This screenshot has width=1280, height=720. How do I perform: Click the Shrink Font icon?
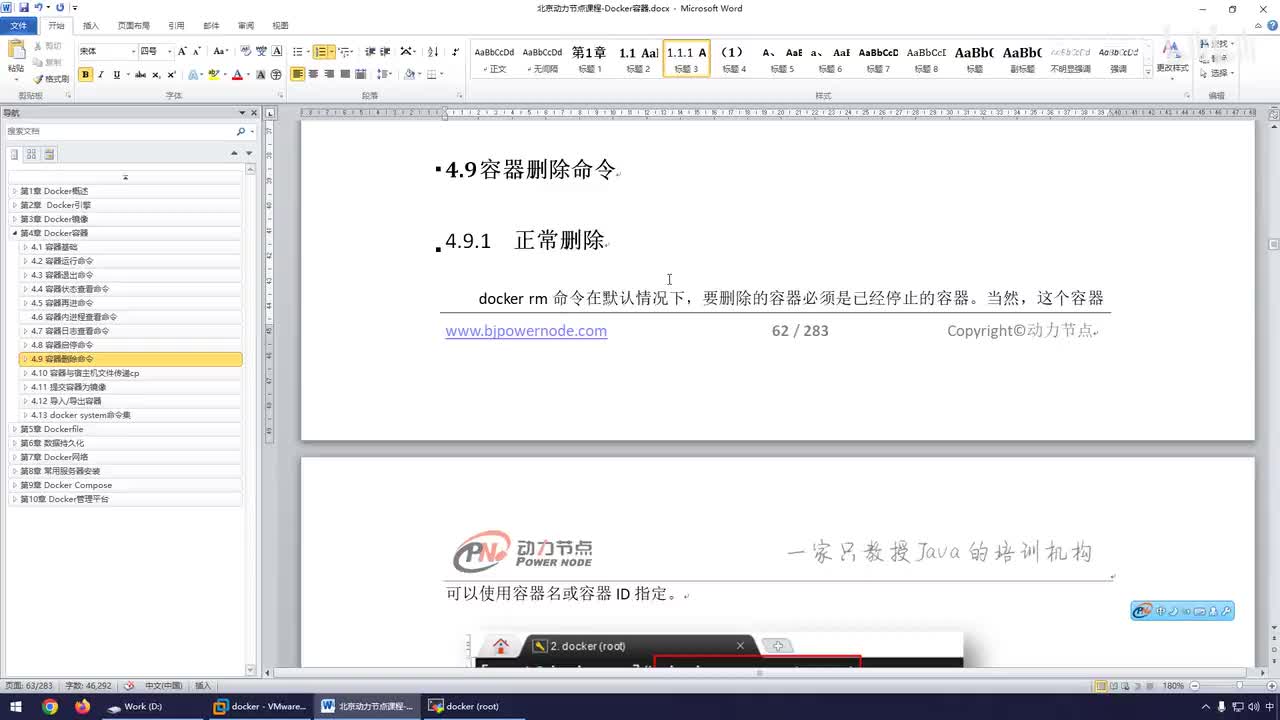[197, 51]
